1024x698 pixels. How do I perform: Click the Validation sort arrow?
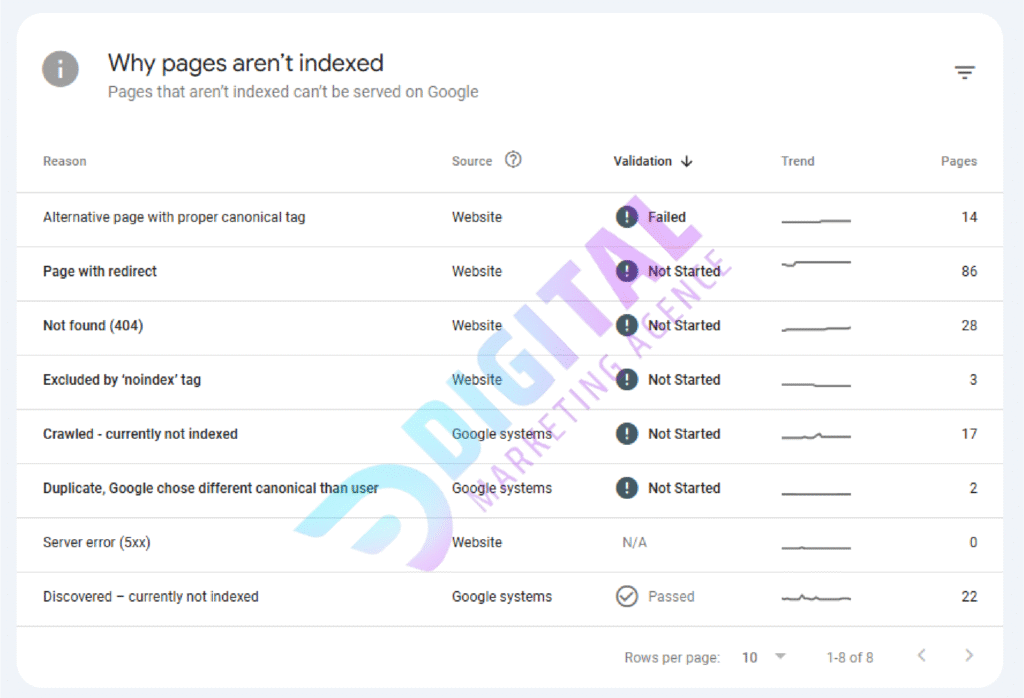coord(686,161)
